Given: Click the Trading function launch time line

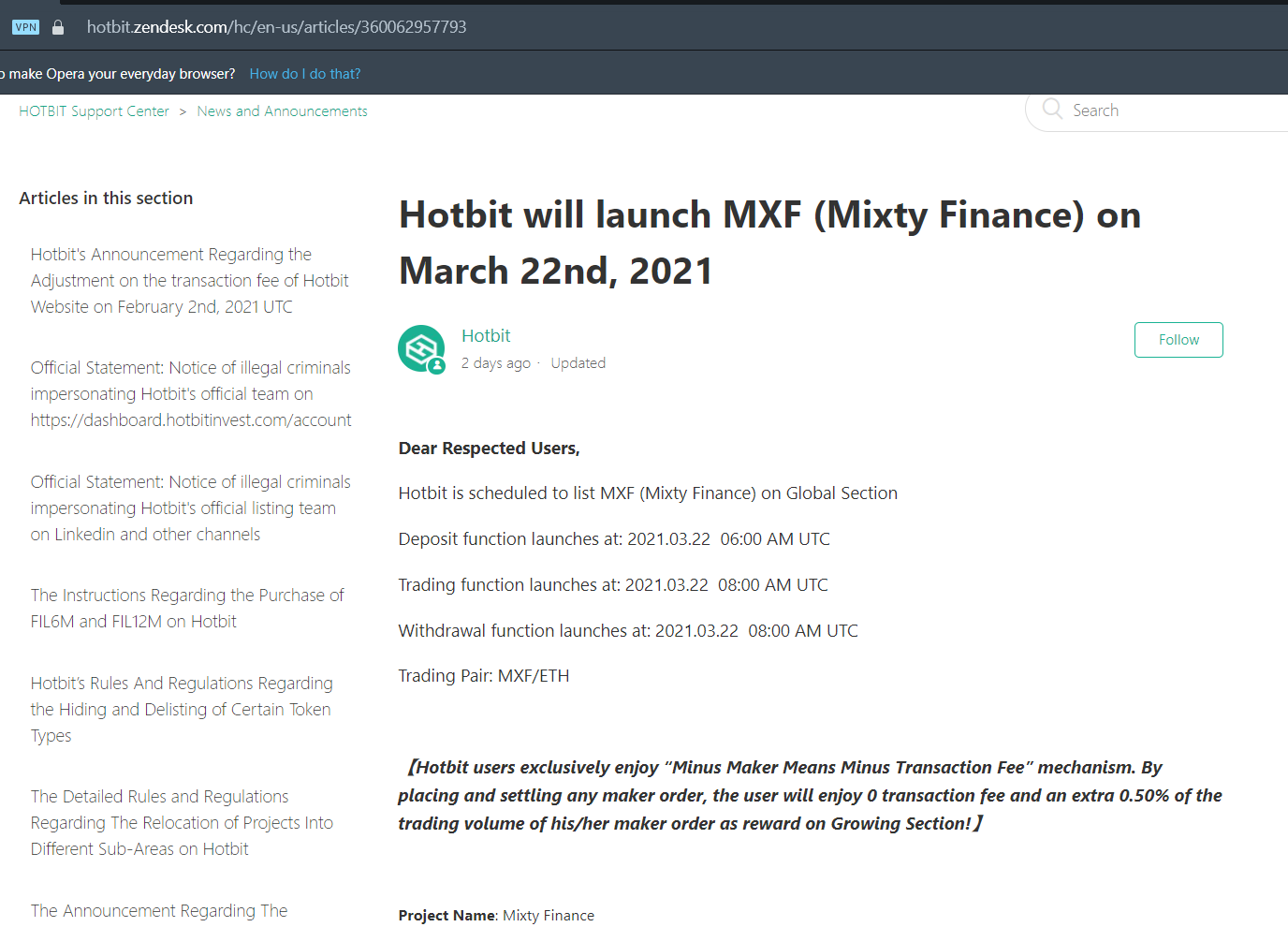Looking at the screenshot, I should click(613, 585).
